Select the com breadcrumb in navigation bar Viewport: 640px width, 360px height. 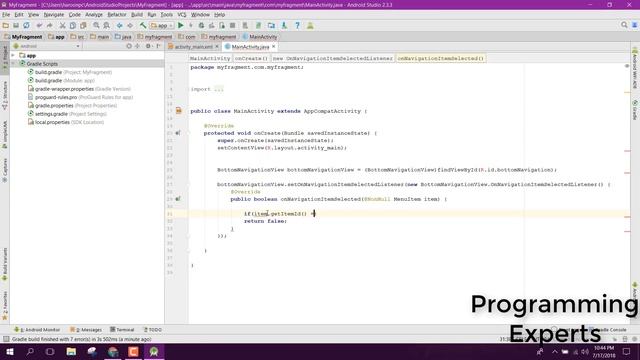(x=187, y=37)
